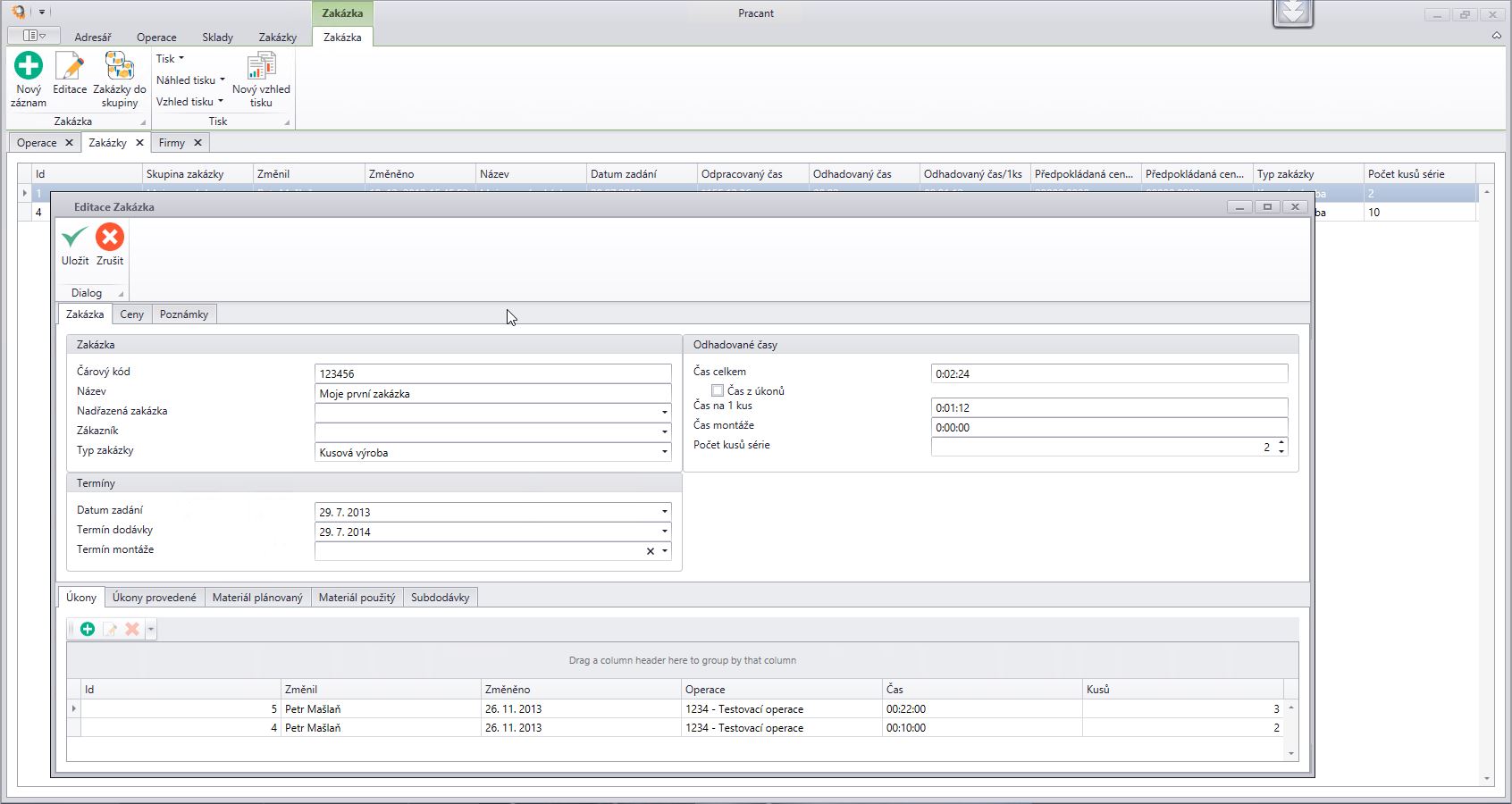
Task: Open the Sklady ribbon tab
Action: 217,38
